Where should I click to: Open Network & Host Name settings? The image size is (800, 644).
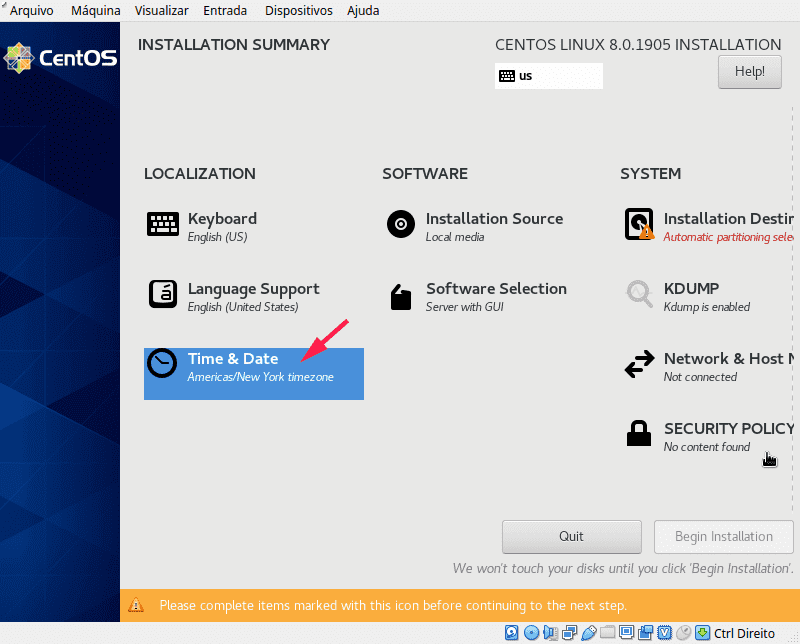point(708,366)
